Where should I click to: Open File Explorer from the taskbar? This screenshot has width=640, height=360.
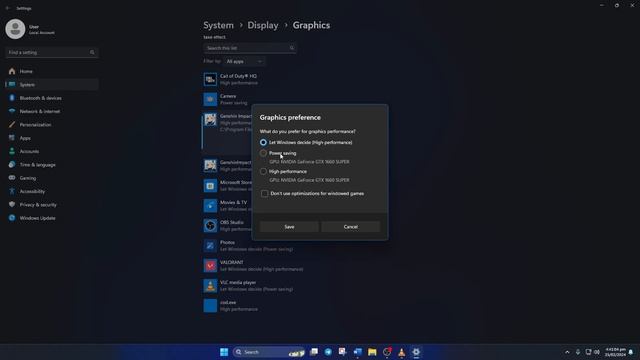372,352
